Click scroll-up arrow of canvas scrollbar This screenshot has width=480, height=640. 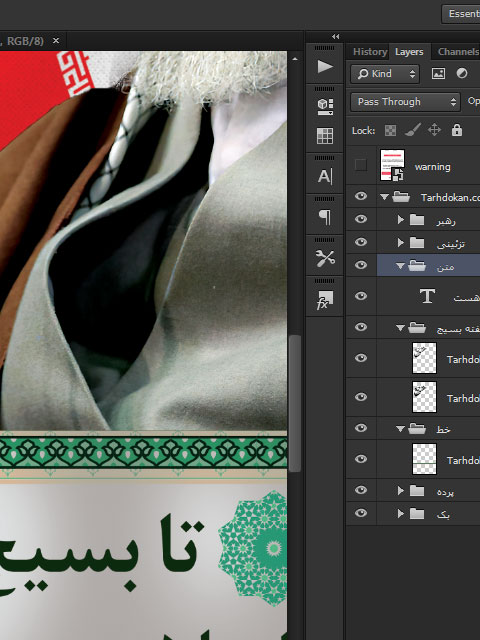(x=295, y=59)
